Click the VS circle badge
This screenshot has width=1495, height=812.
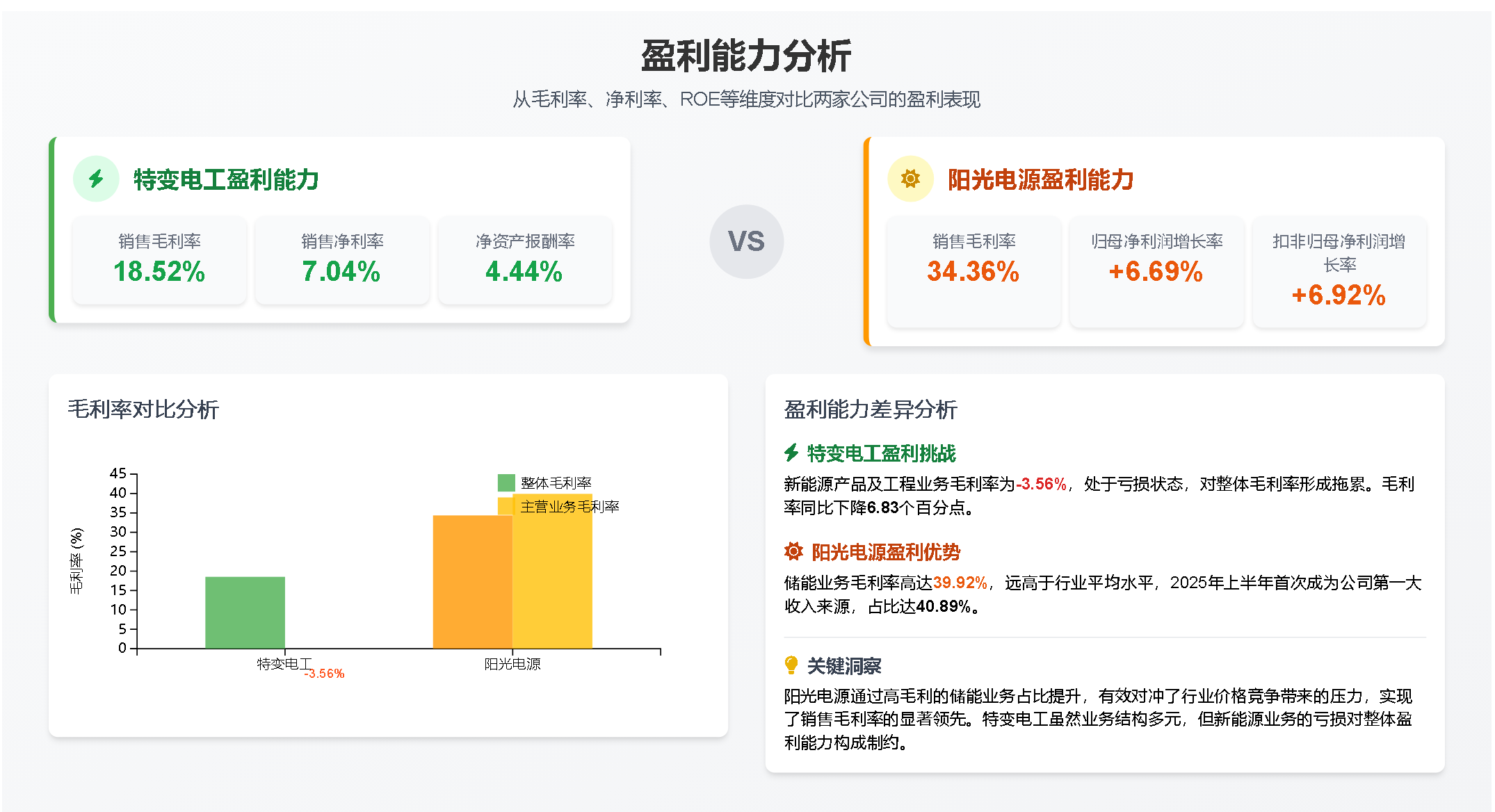[x=746, y=241]
